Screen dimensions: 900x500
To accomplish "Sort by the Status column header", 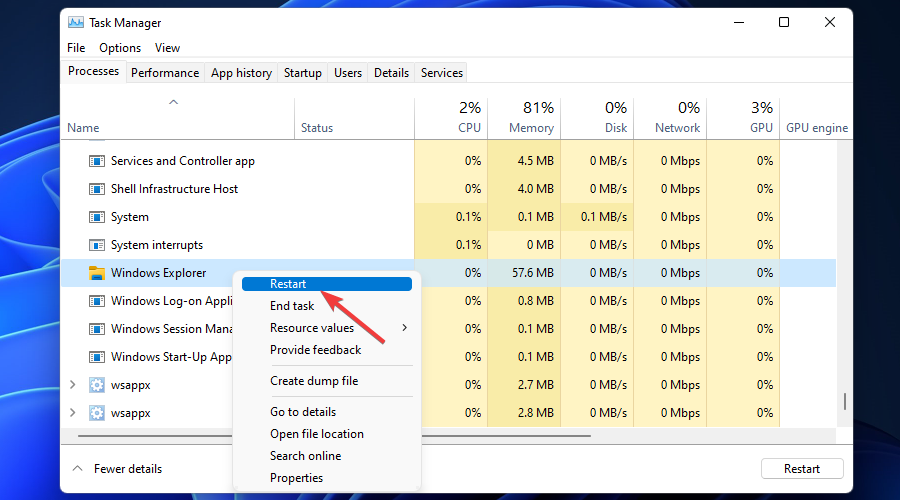I will (355, 119).
